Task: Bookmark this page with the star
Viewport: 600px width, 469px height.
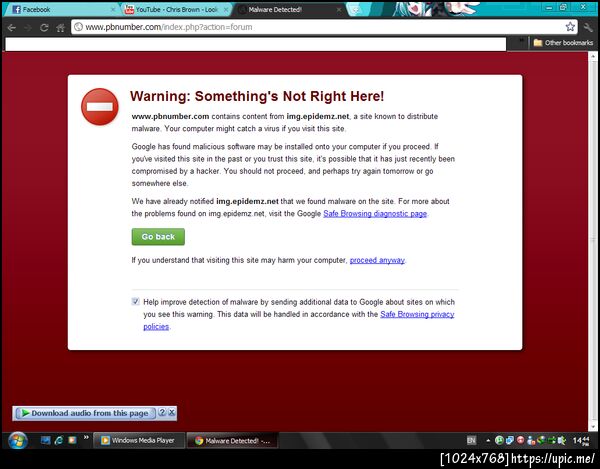Action: click(570, 27)
